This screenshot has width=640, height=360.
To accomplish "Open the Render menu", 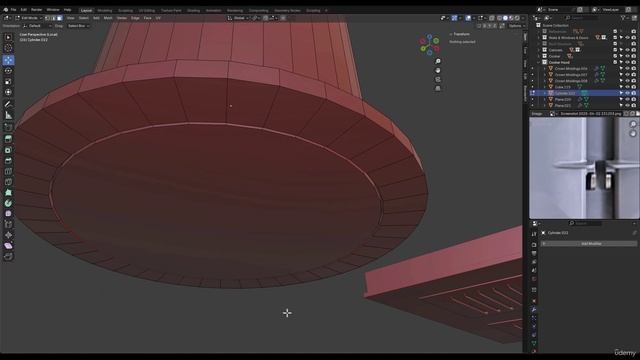I will (x=36, y=9).
